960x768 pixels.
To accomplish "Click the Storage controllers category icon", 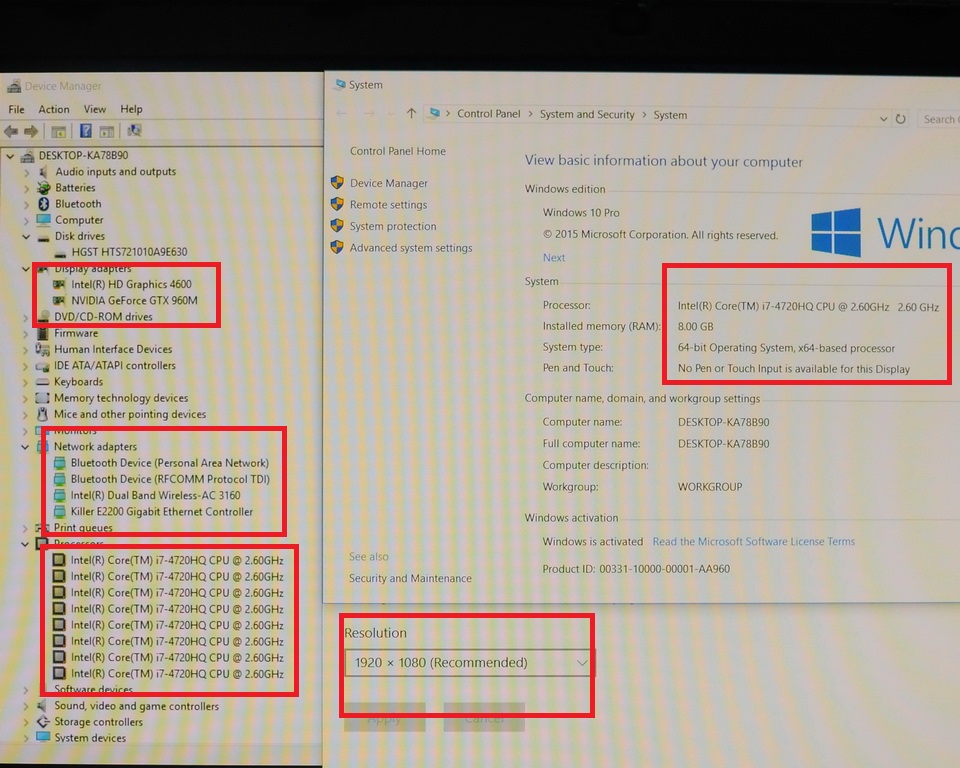I will click(x=43, y=722).
